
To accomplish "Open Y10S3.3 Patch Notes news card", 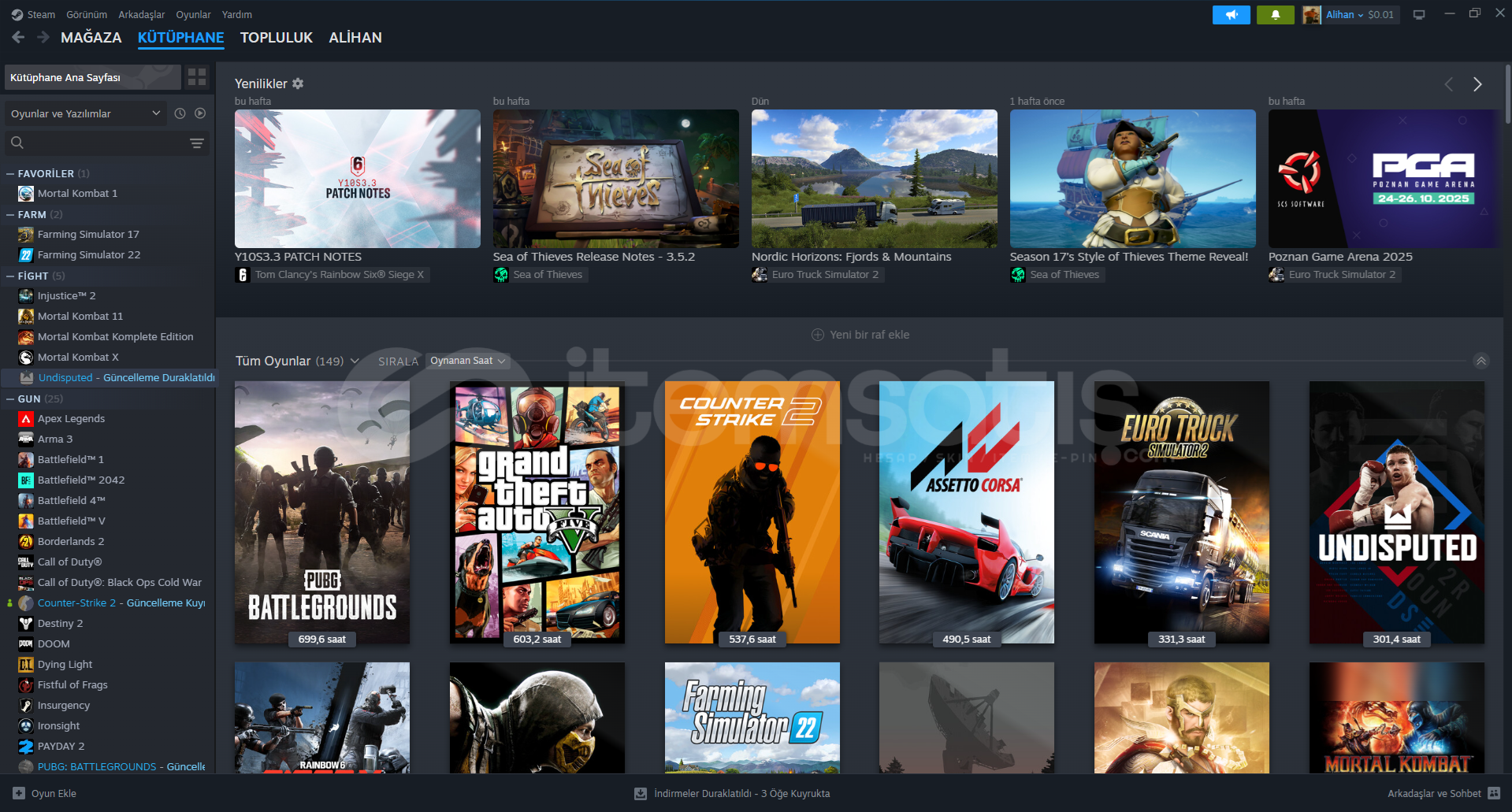I will [358, 179].
